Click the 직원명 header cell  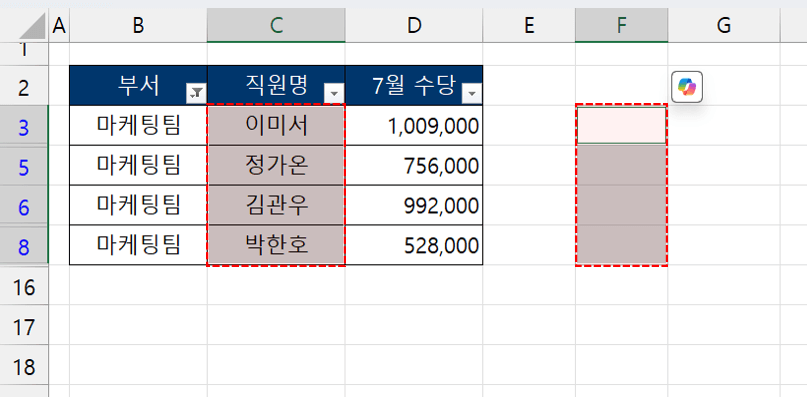click(276, 85)
